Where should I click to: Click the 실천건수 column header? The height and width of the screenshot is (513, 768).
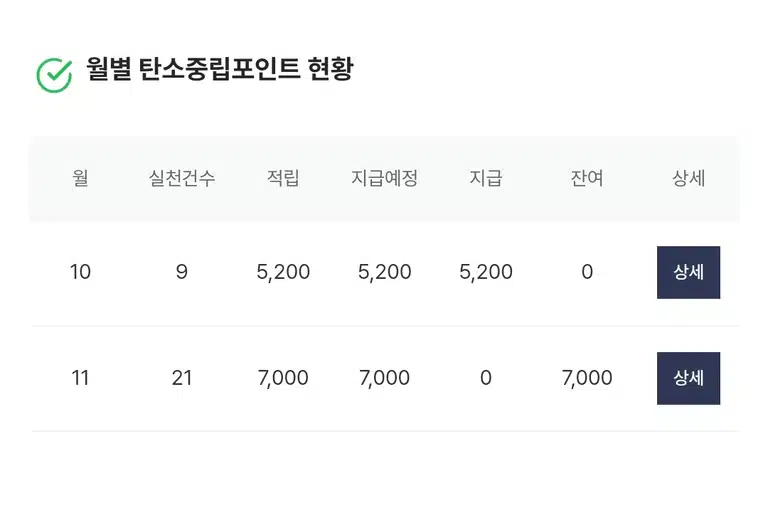click(182, 178)
